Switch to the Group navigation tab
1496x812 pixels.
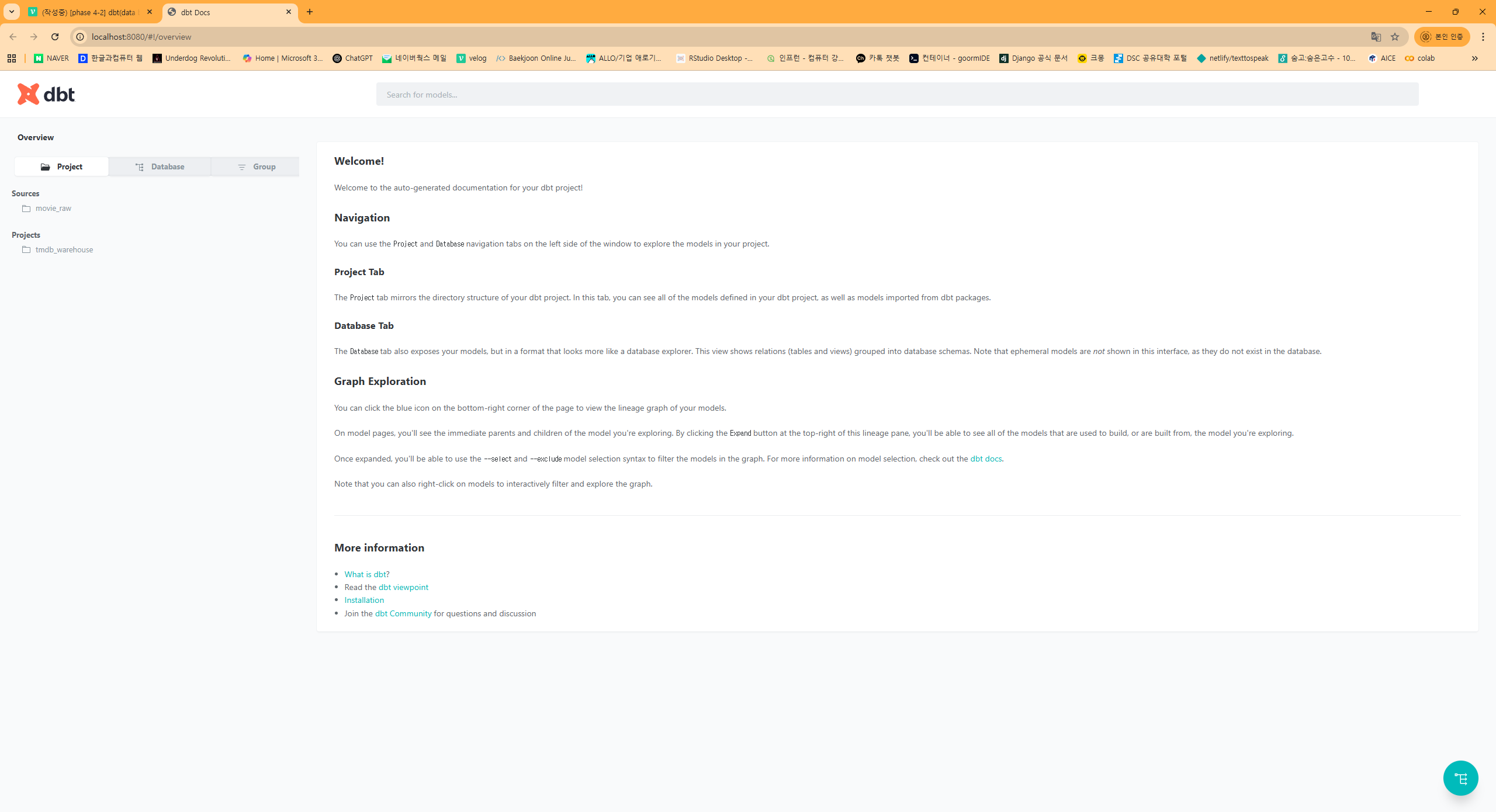(x=256, y=167)
